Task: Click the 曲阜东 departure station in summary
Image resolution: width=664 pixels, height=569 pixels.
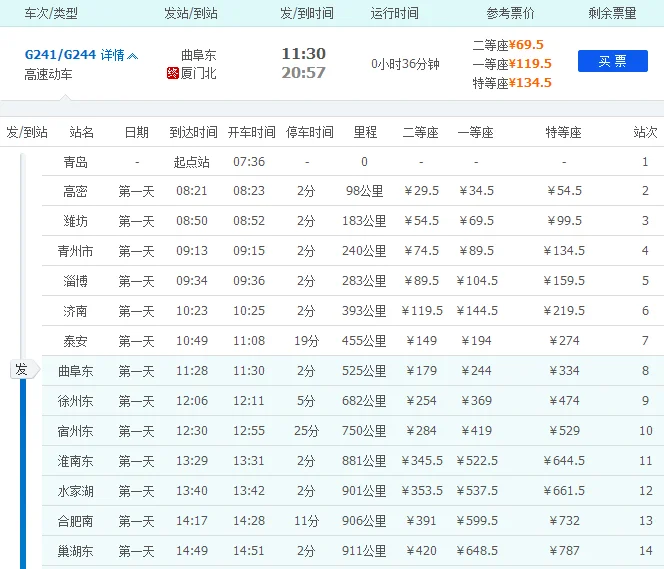Action: pyautogui.click(x=199, y=55)
